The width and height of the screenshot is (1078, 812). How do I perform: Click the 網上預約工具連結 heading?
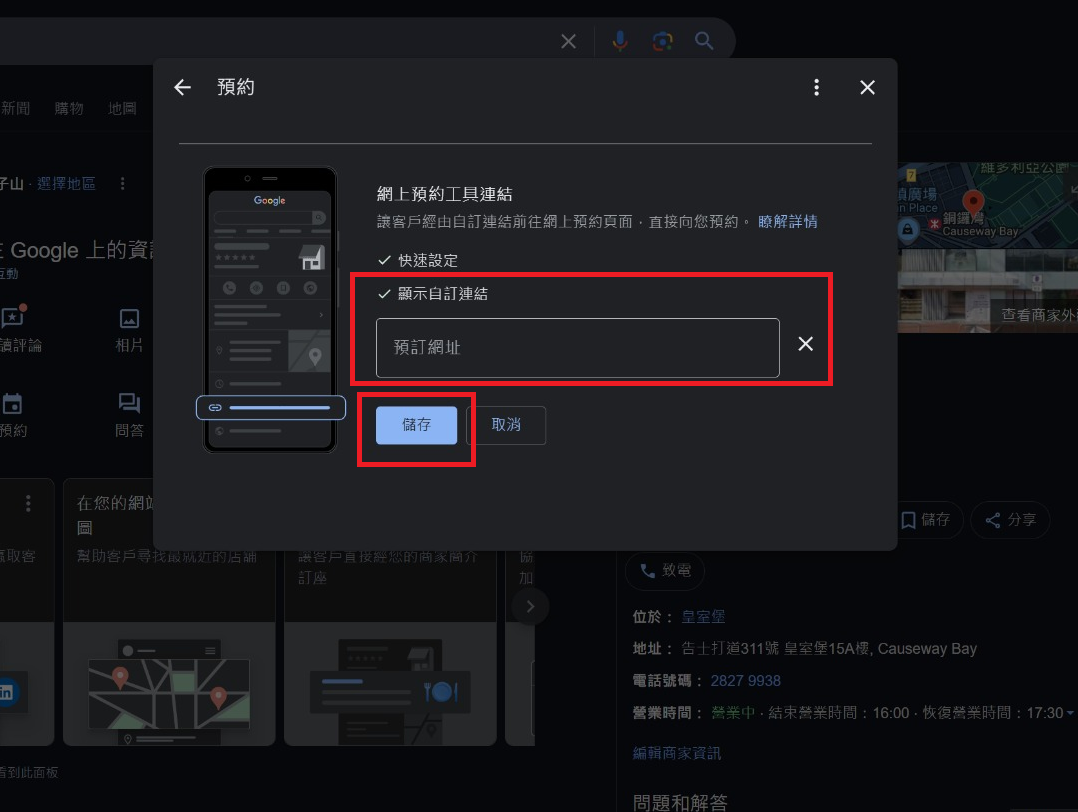click(x=444, y=194)
